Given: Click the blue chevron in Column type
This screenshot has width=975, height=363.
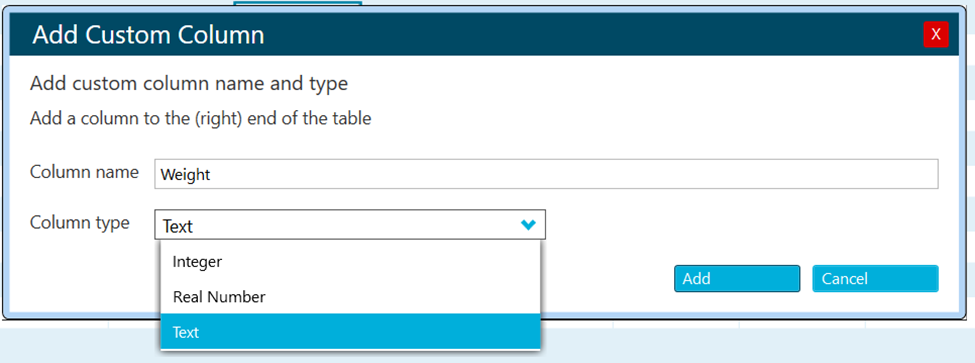Looking at the screenshot, I should pyautogui.click(x=528, y=225).
